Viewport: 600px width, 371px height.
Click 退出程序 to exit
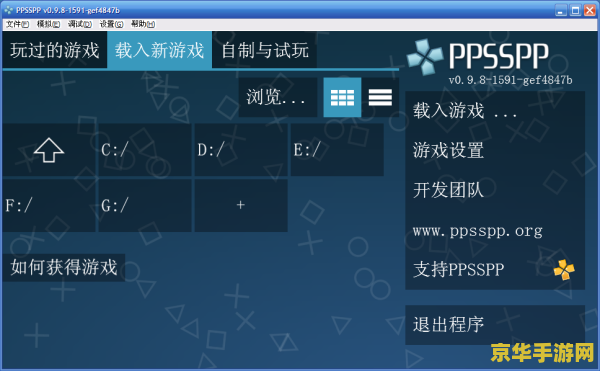pos(495,325)
